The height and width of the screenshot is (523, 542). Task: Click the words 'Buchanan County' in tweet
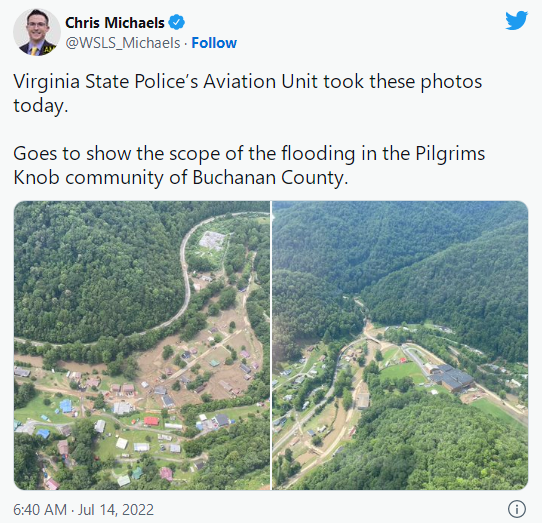[270, 178]
